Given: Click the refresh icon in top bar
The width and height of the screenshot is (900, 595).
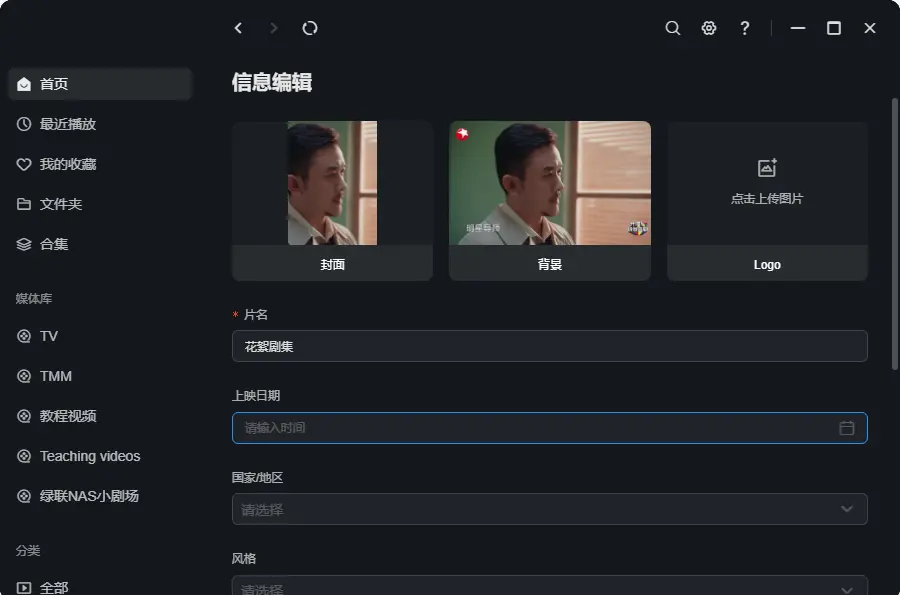Looking at the screenshot, I should [310, 28].
